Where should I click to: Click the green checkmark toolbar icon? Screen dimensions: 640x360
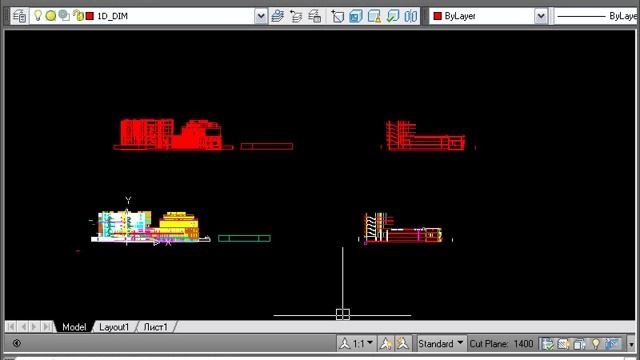(x=393, y=16)
